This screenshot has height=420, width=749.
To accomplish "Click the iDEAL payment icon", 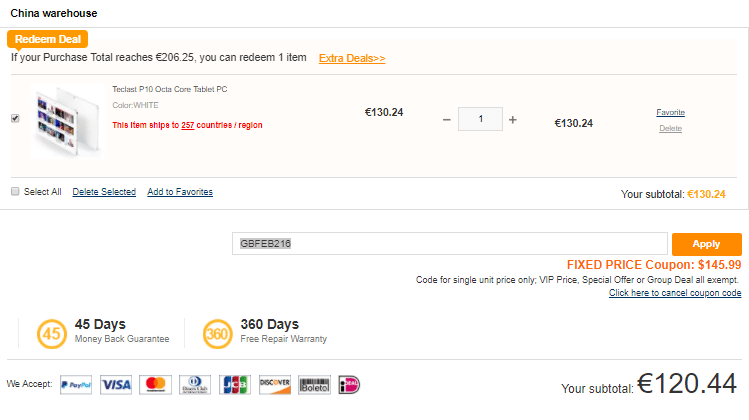I will point(349,385).
